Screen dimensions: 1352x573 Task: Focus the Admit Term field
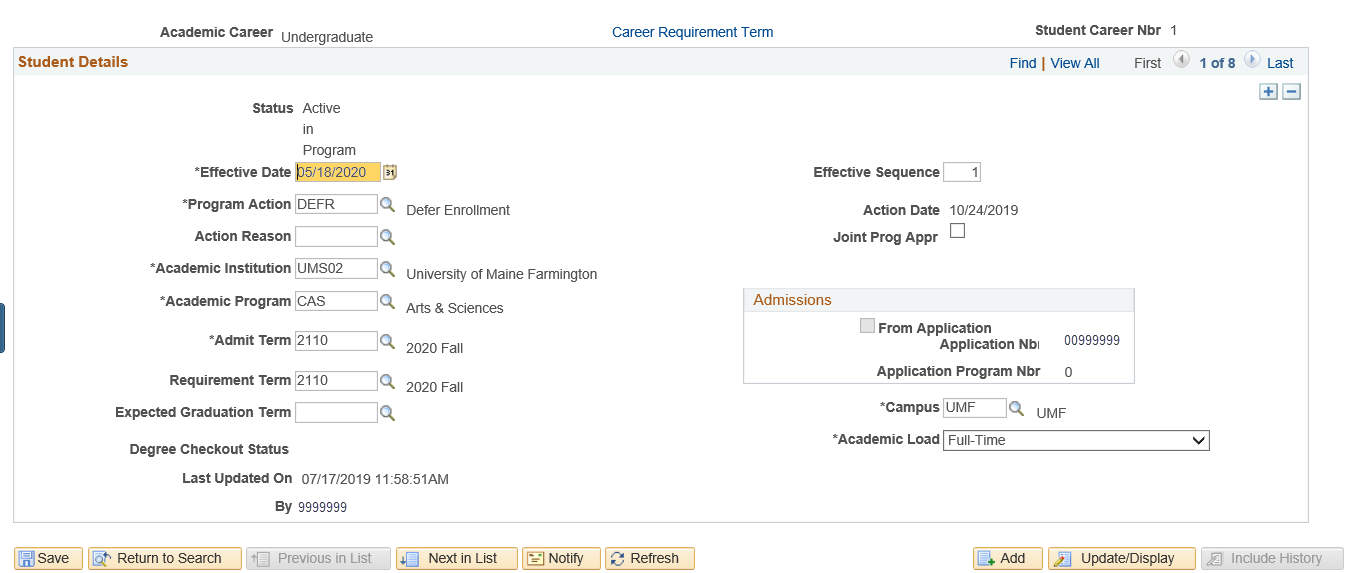[336, 341]
